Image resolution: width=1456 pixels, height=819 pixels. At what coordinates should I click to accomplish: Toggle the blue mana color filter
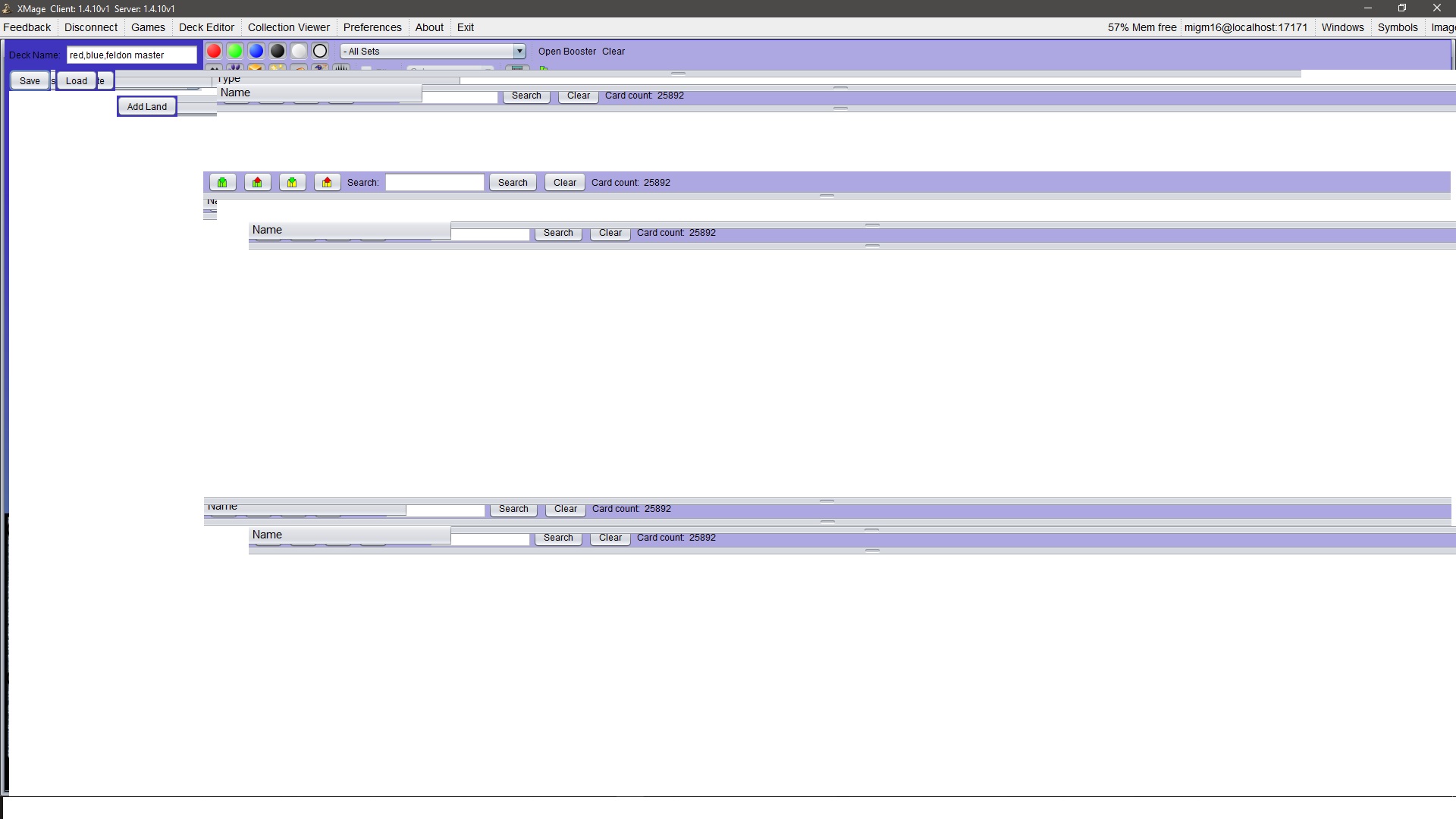pos(256,51)
